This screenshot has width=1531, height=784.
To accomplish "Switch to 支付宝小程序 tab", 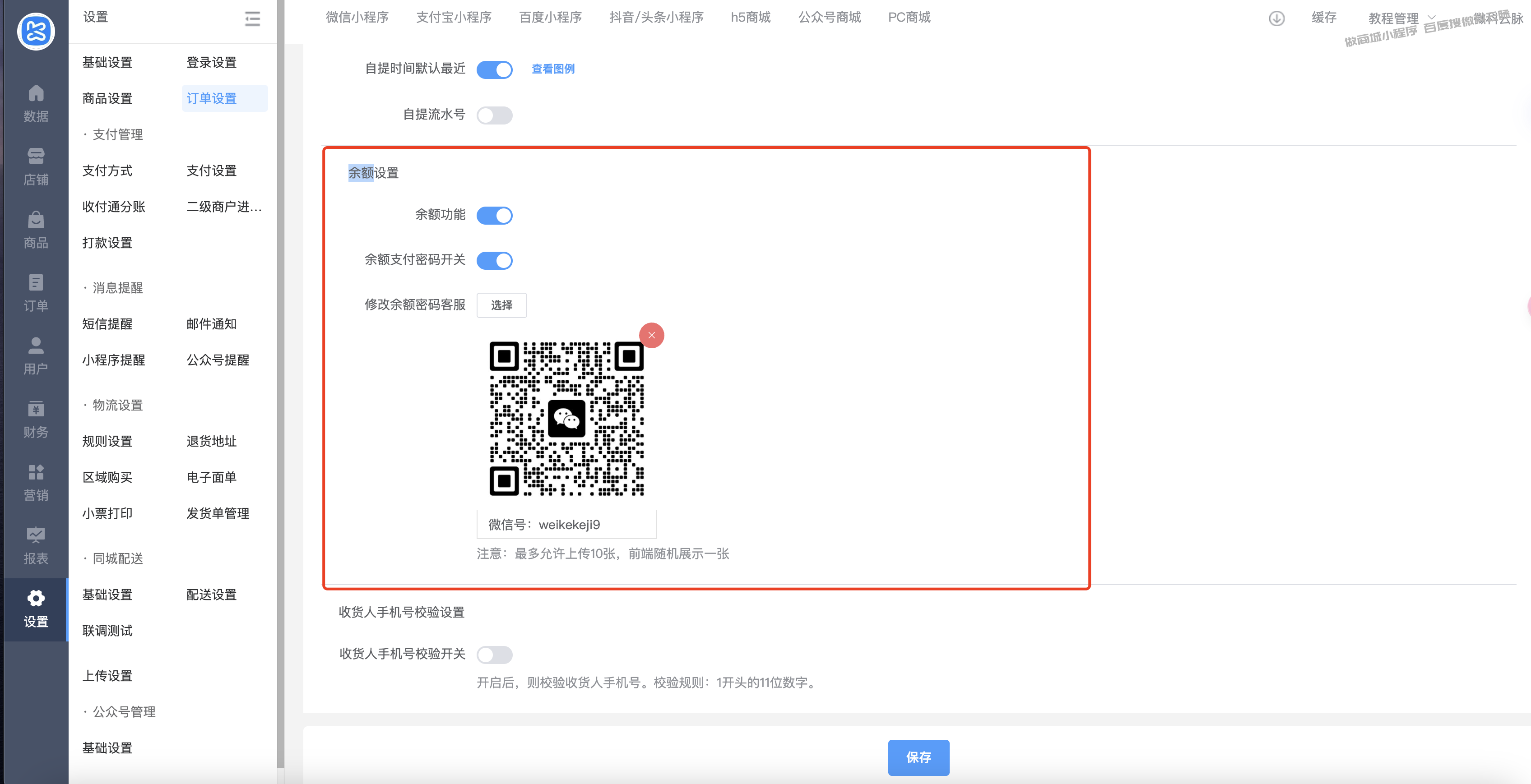I will [x=454, y=17].
